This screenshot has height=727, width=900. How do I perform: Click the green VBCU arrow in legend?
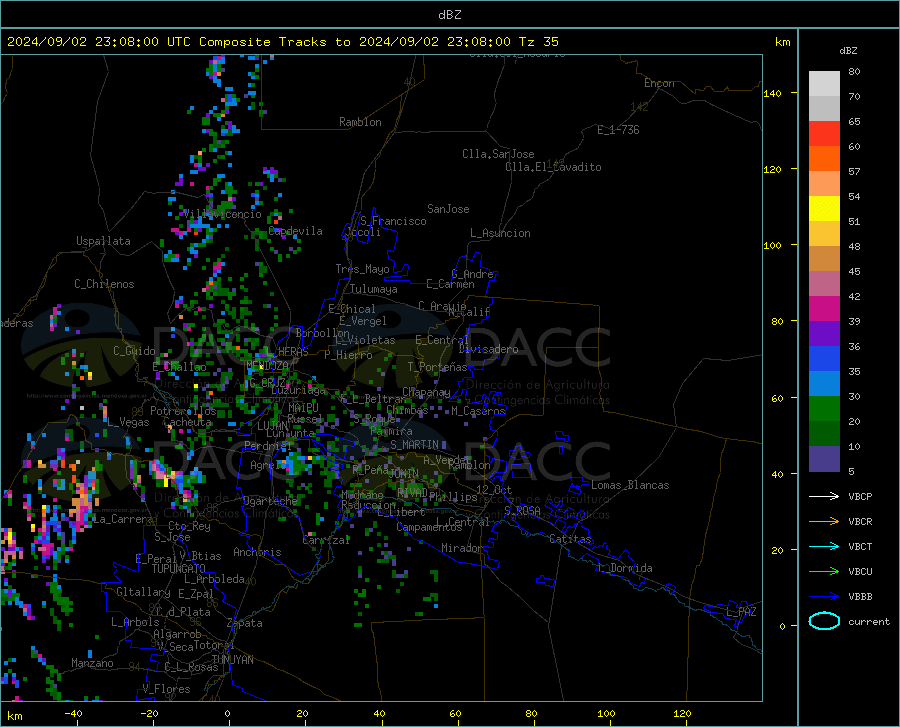(824, 572)
